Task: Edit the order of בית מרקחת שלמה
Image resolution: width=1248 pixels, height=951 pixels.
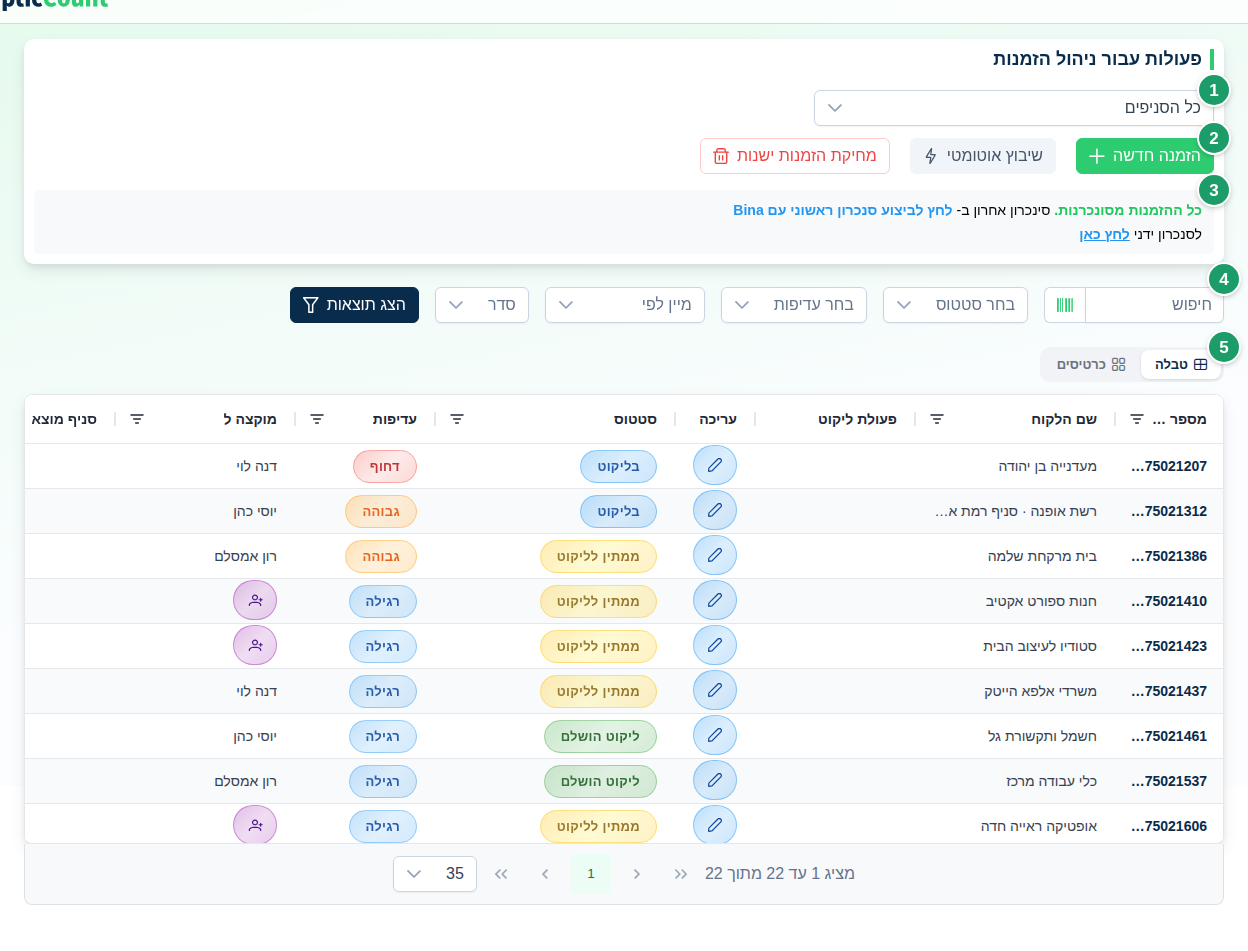Action: (x=715, y=556)
